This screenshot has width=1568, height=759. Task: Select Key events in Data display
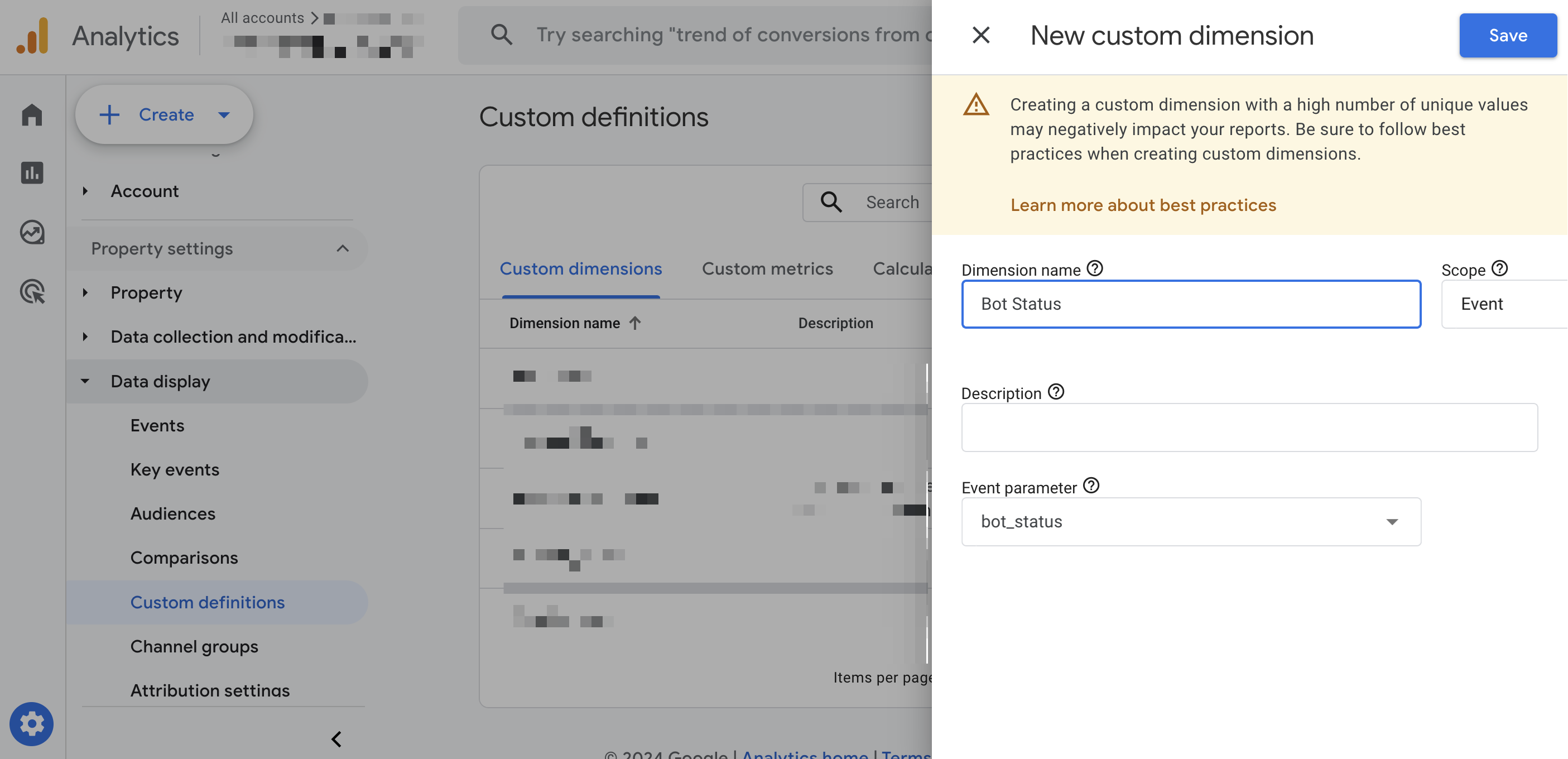point(175,469)
